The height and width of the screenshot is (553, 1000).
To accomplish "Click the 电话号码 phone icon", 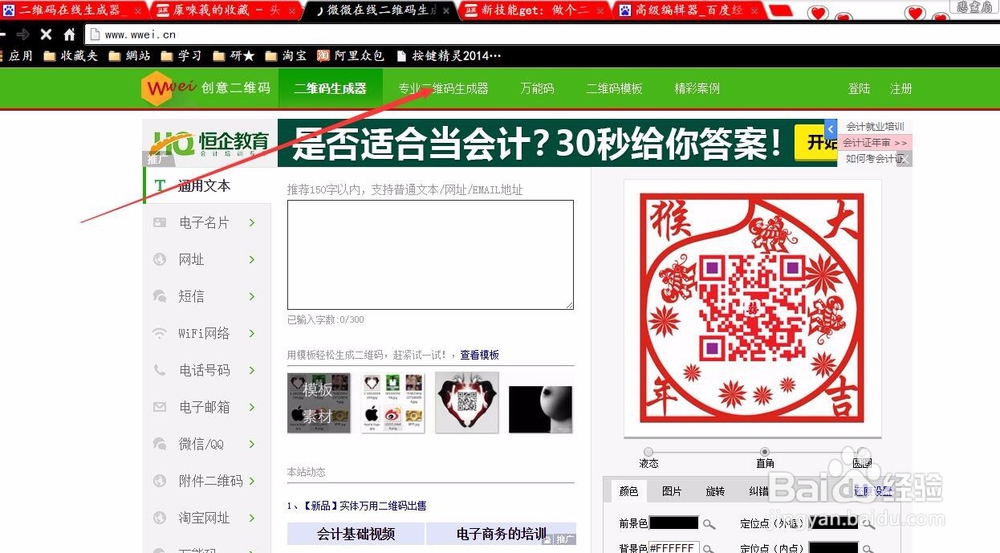I will pos(159,370).
